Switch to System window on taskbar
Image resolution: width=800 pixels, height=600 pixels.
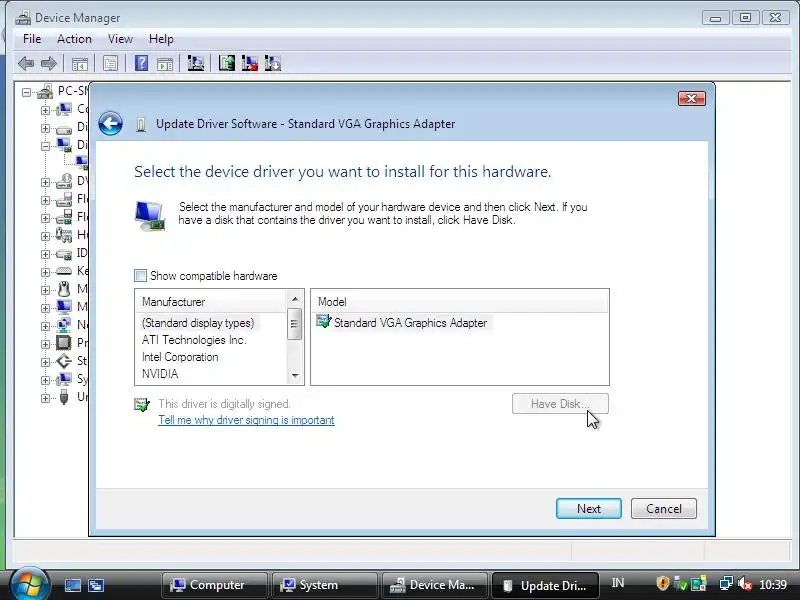tap(326, 585)
